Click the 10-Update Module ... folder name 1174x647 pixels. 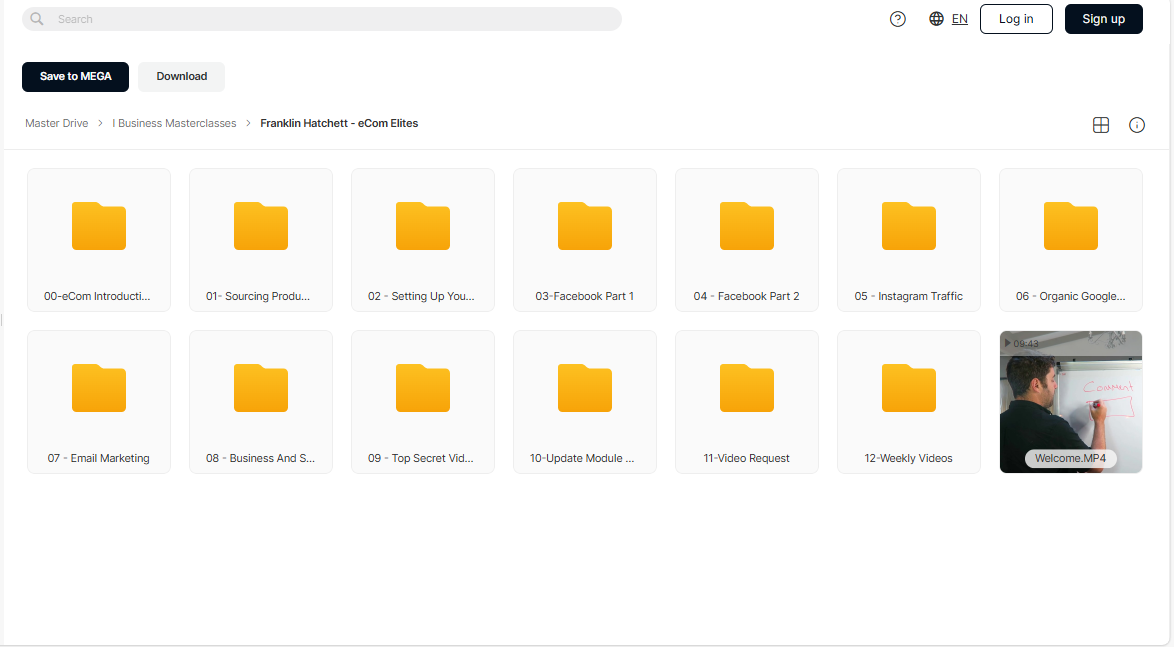pos(583,458)
